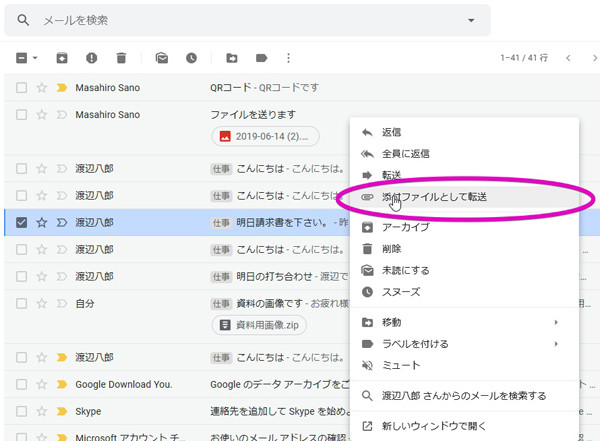Star the 明日の打ち合わせ mail
The width and height of the screenshot is (600, 441).
(41, 276)
